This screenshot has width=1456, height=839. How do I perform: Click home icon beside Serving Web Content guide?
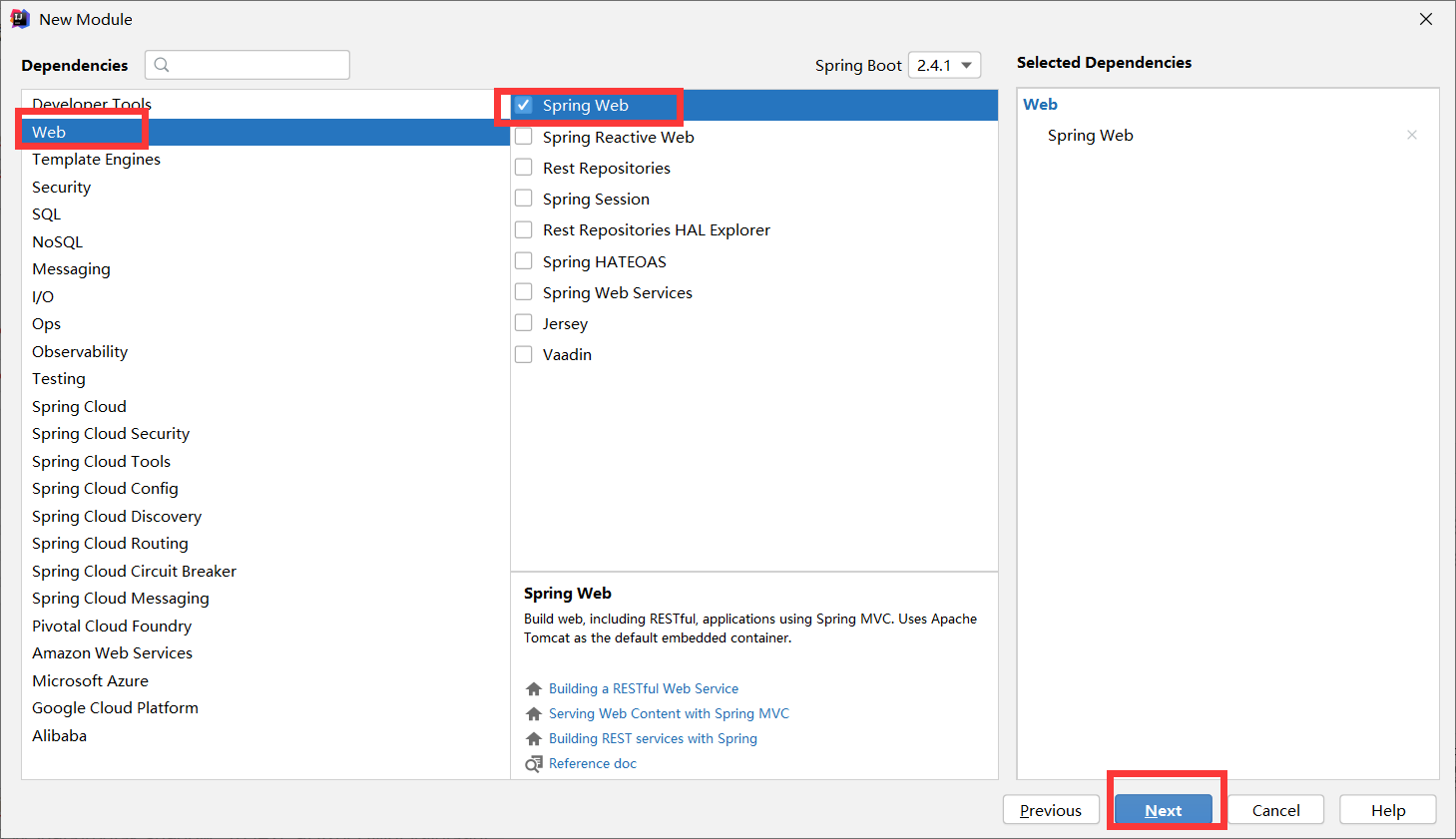[x=534, y=713]
